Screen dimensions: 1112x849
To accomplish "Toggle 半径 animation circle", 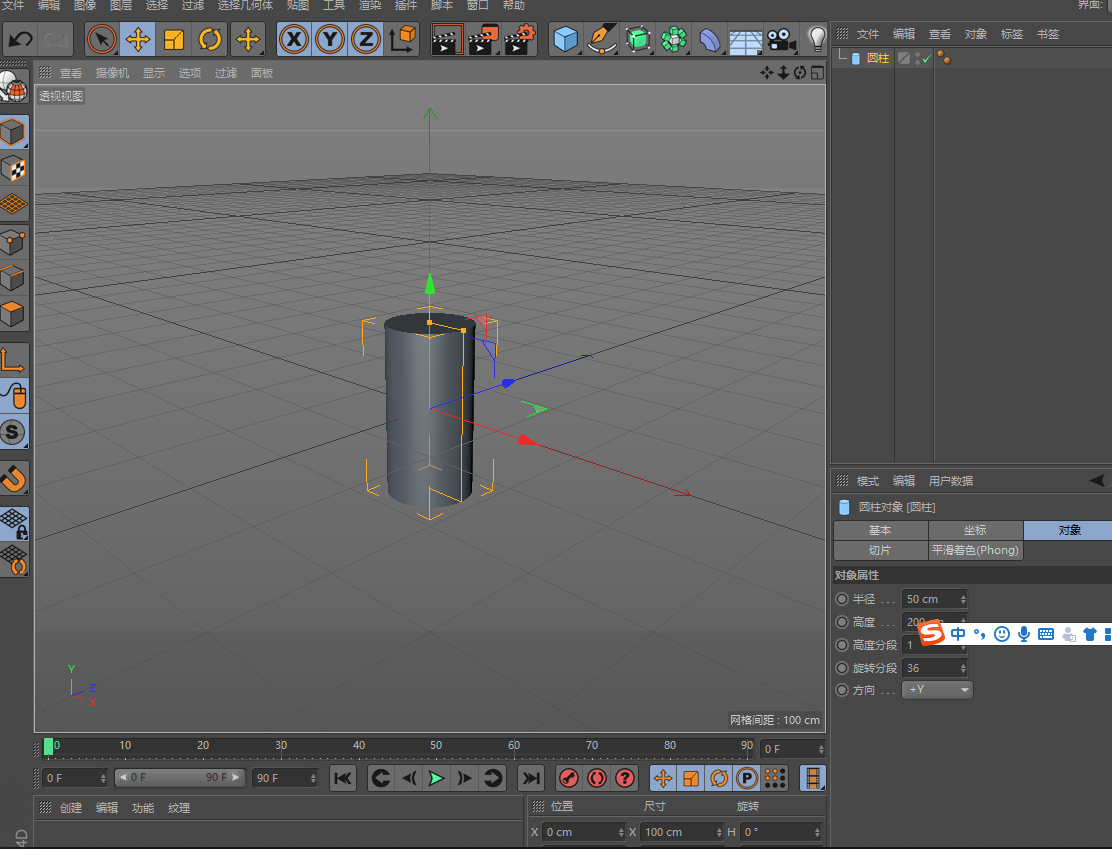I will 842,599.
